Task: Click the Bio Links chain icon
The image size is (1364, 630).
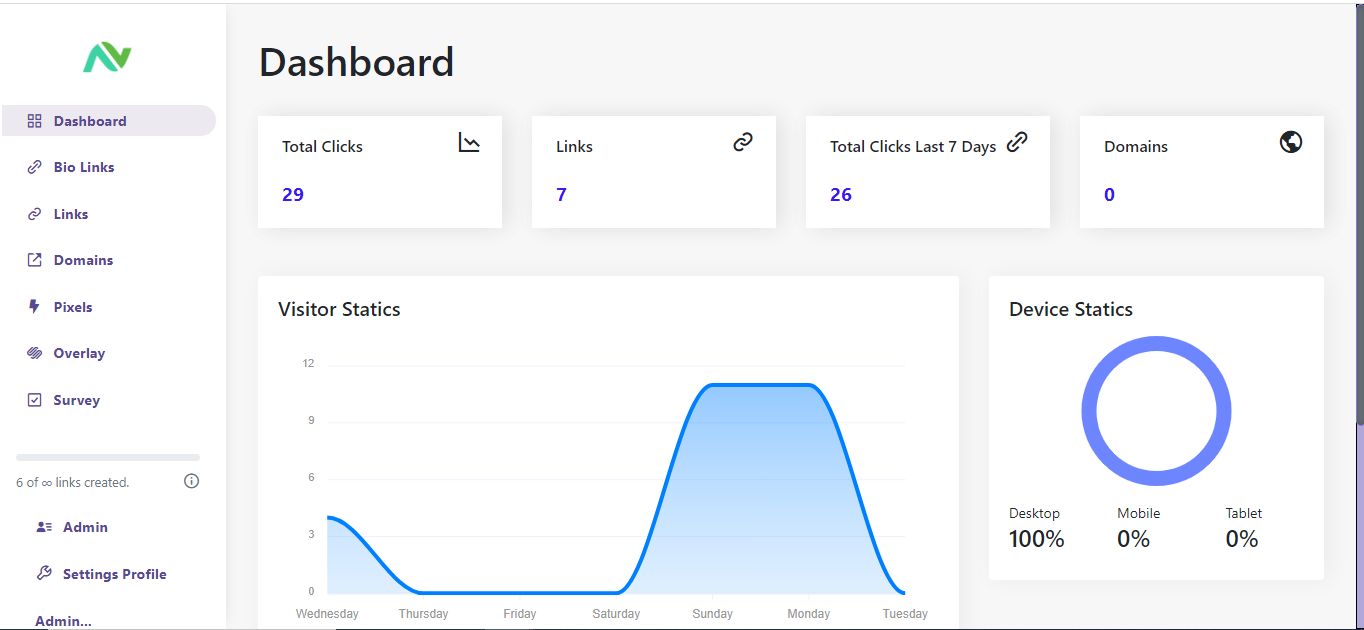Action: [34, 167]
